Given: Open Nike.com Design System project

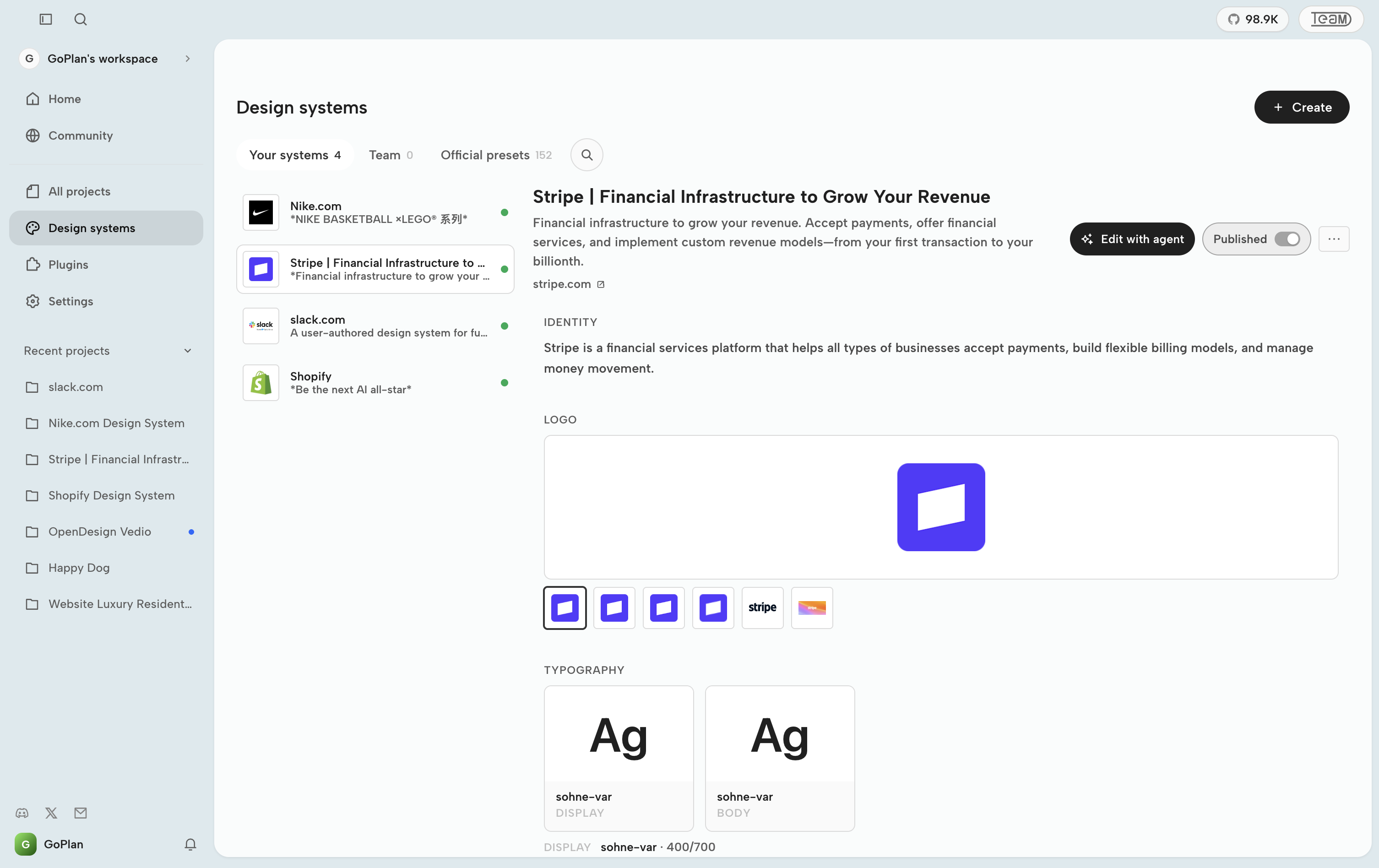Looking at the screenshot, I should point(106,423).
